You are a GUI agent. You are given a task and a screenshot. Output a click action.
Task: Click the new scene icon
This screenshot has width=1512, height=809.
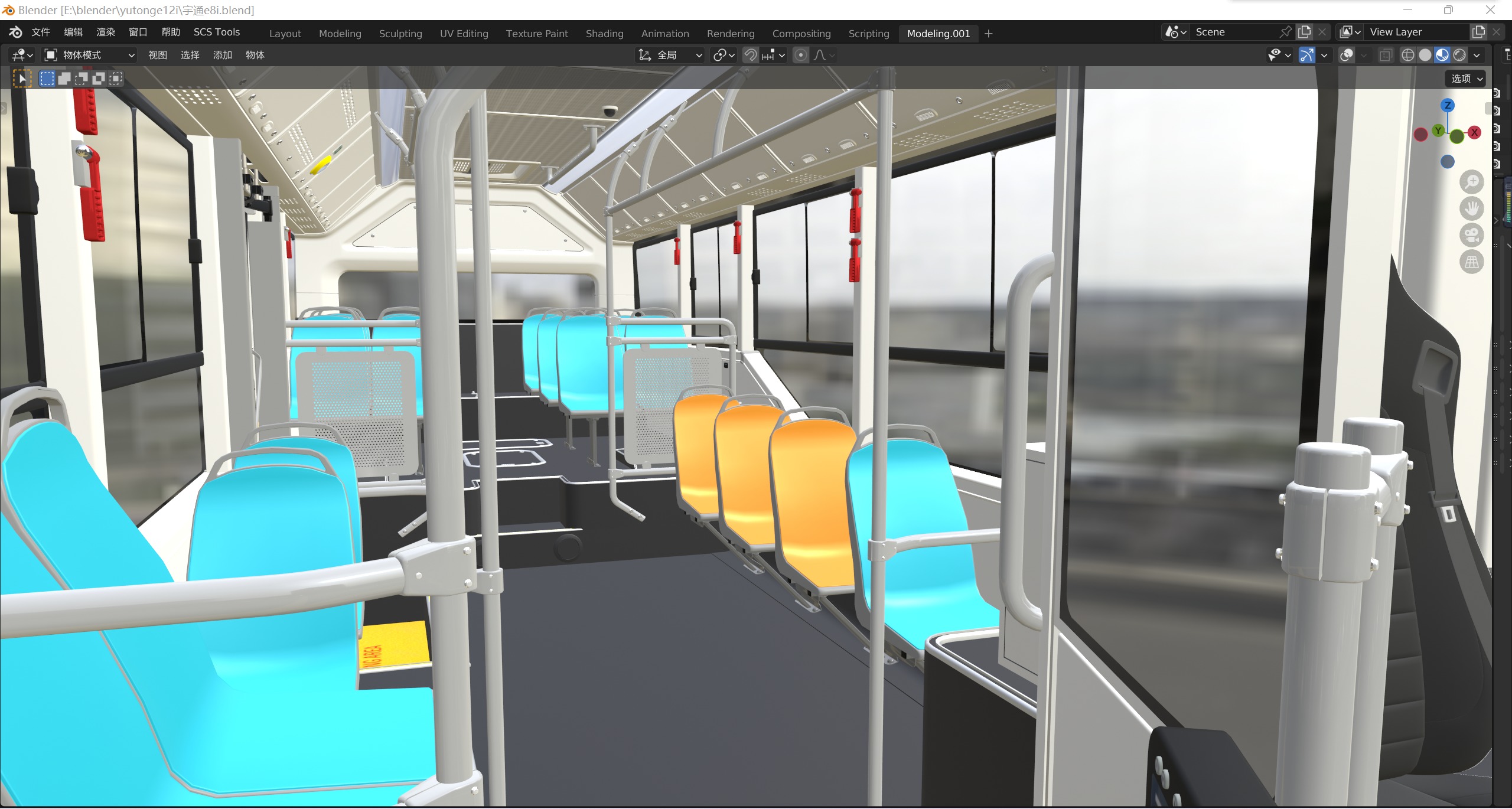tap(1304, 32)
